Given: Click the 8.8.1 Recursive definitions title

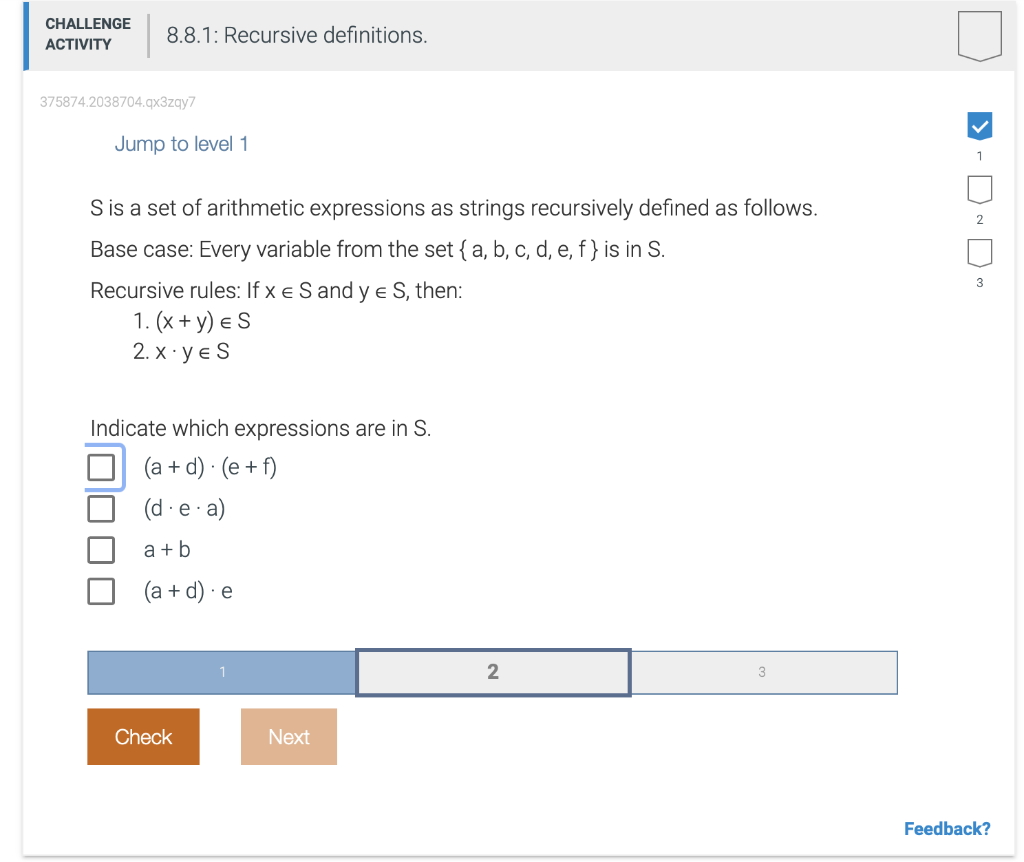Looking at the screenshot, I should pos(295,35).
